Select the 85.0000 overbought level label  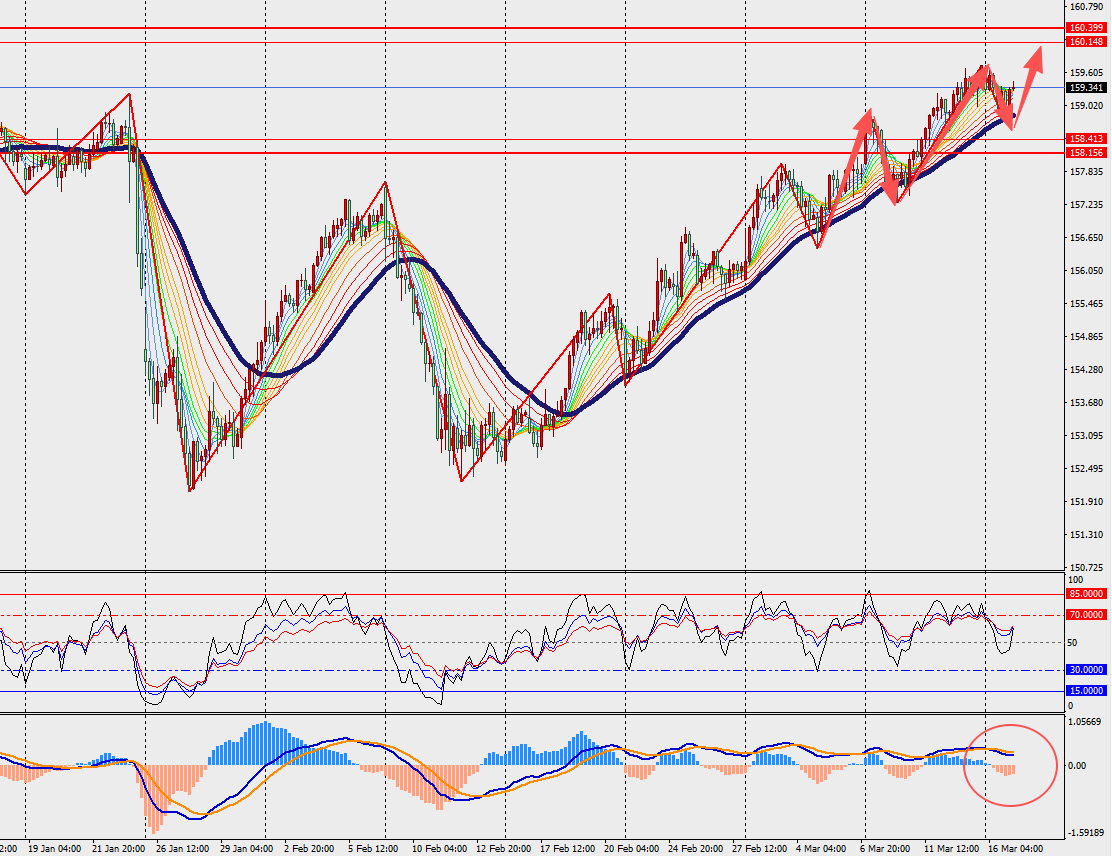pyautogui.click(x=1086, y=594)
